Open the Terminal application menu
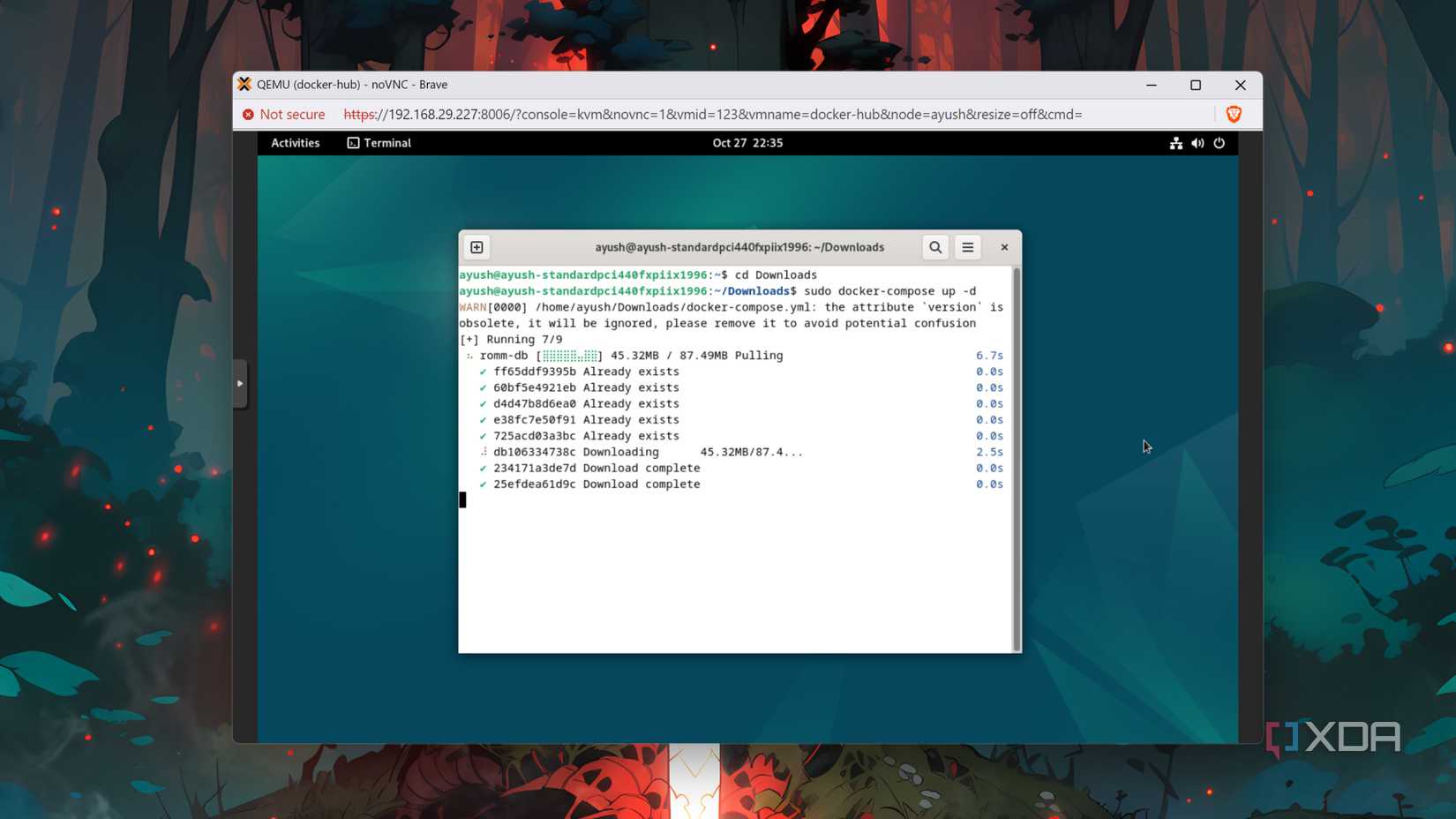This screenshot has height=819, width=1456. pyautogui.click(x=388, y=142)
